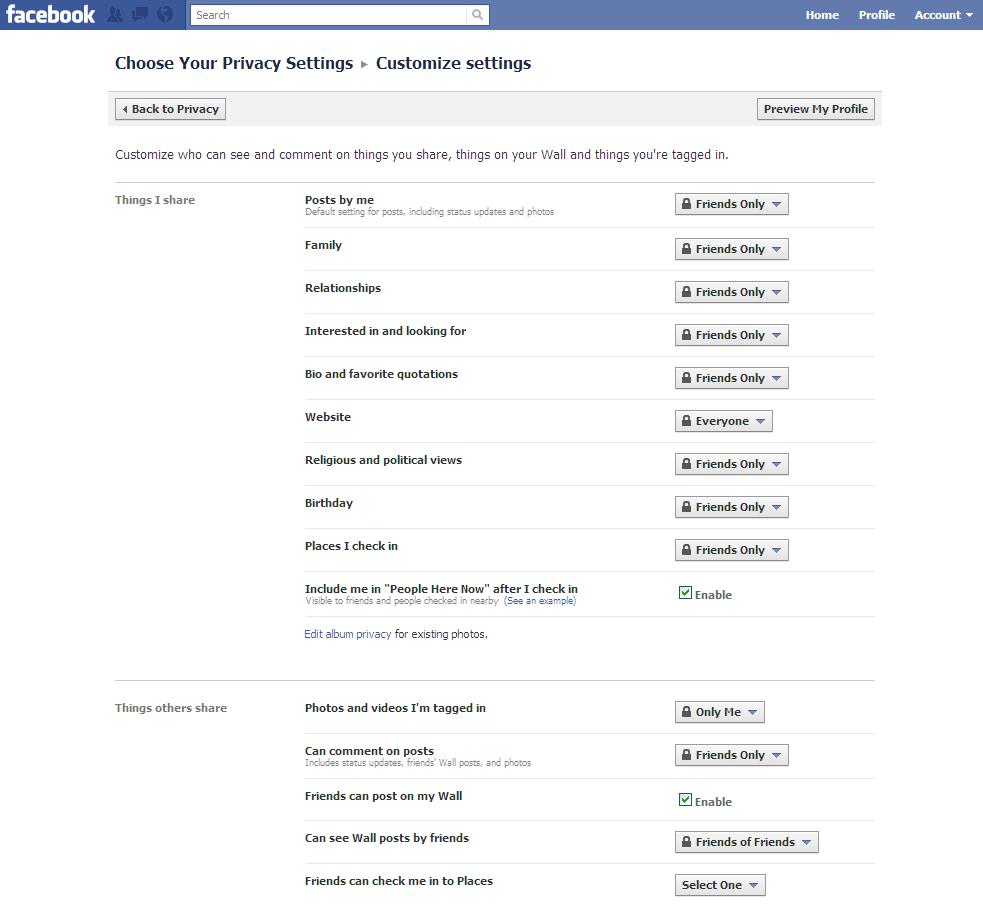Open Places I check in dropdown

click(732, 550)
